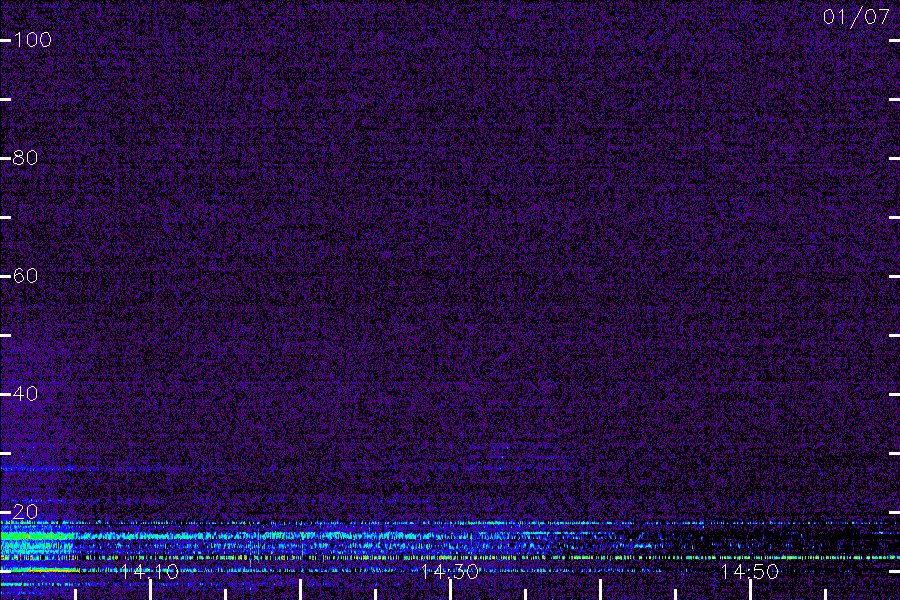Click the 01/07 date label
Screen dimensions: 900x600
pos(856,17)
